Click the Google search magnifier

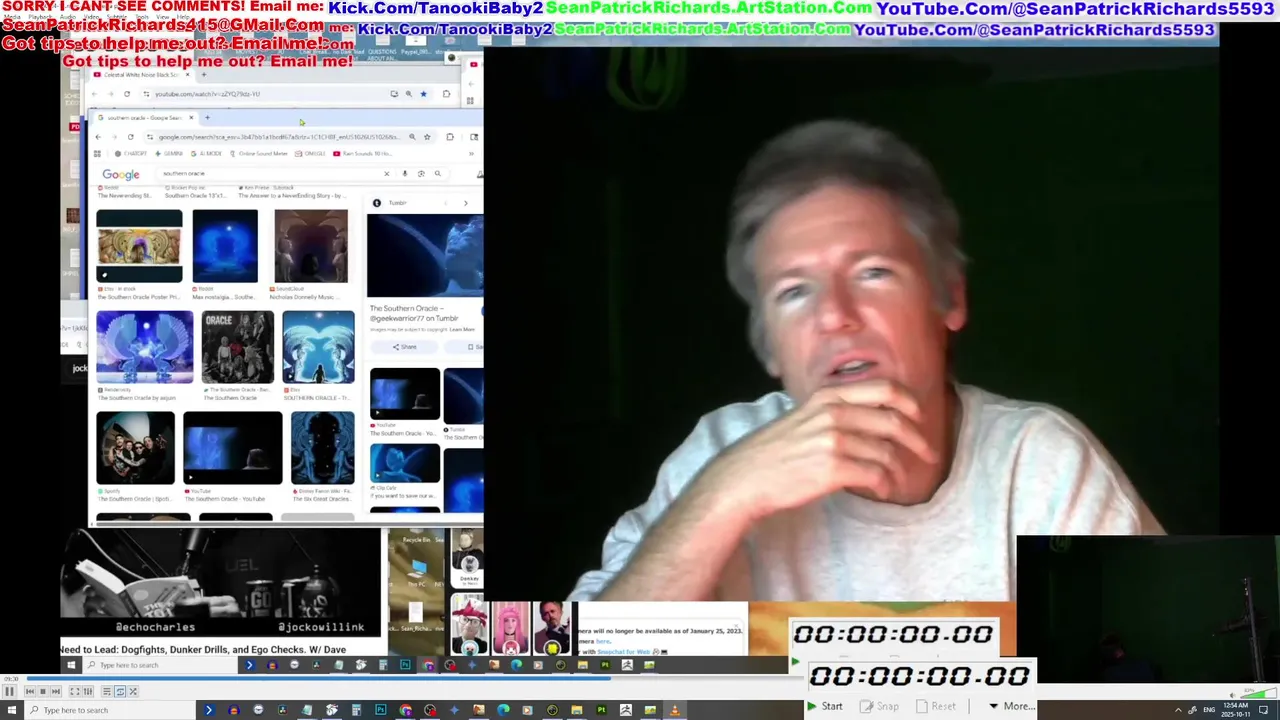437,174
